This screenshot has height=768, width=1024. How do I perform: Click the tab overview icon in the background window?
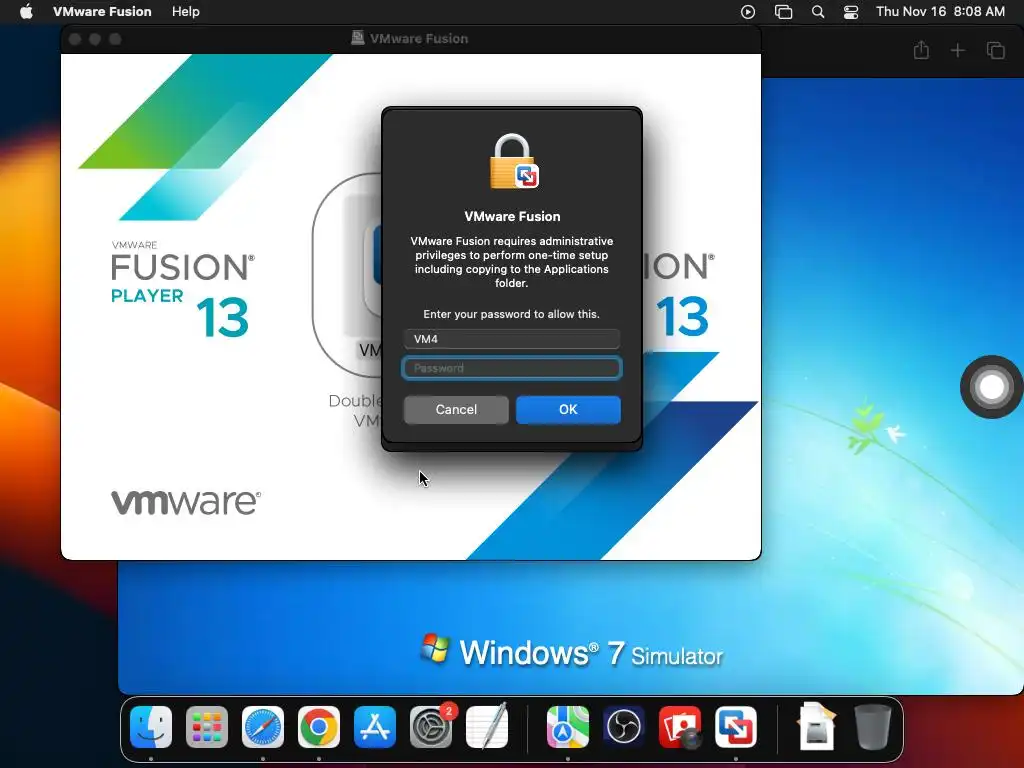point(995,50)
